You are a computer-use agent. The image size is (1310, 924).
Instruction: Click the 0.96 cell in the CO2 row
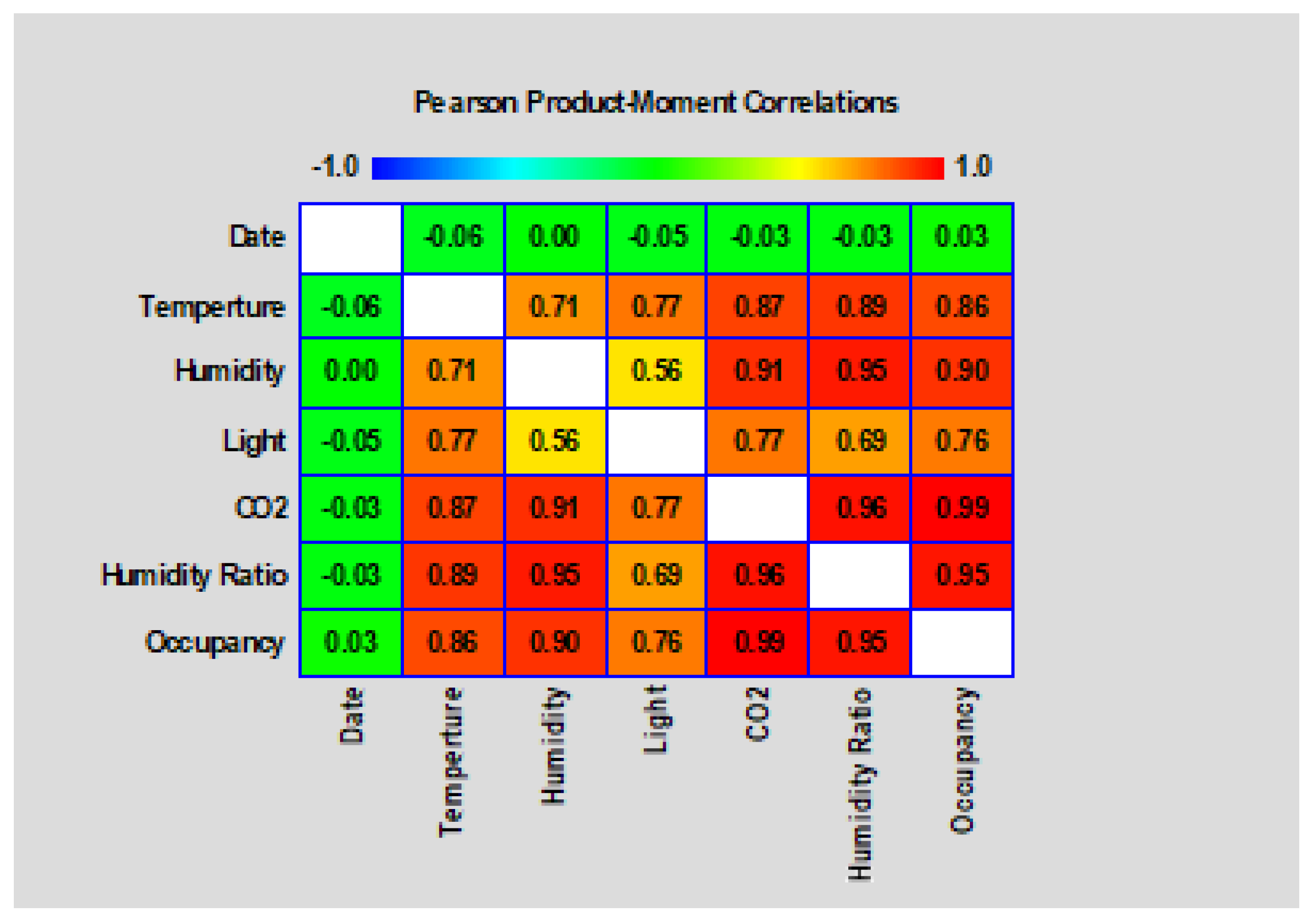pos(861,508)
